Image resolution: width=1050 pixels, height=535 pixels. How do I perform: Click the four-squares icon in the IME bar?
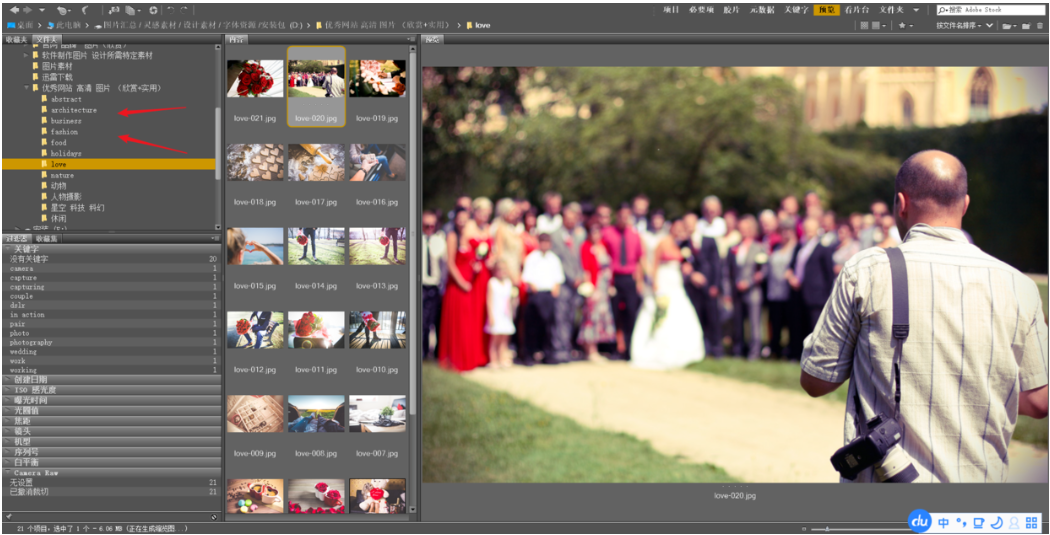pos(1032,523)
